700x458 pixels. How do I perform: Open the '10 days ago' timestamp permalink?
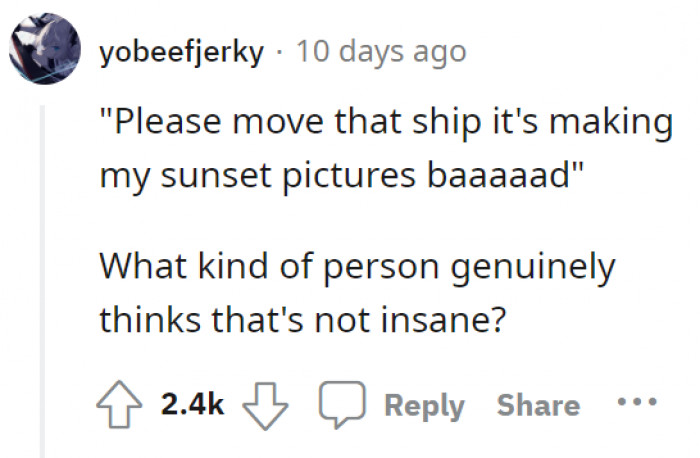click(x=382, y=51)
